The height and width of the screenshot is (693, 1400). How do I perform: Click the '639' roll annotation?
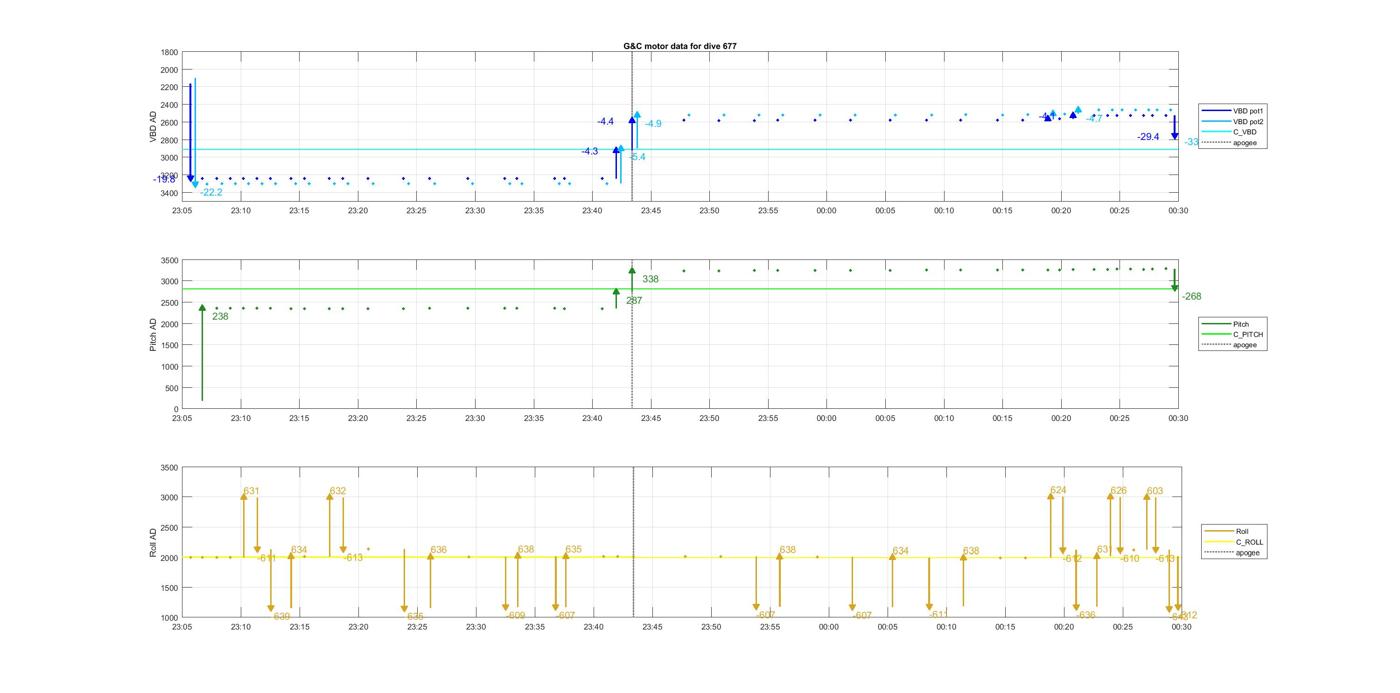pos(282,617)
